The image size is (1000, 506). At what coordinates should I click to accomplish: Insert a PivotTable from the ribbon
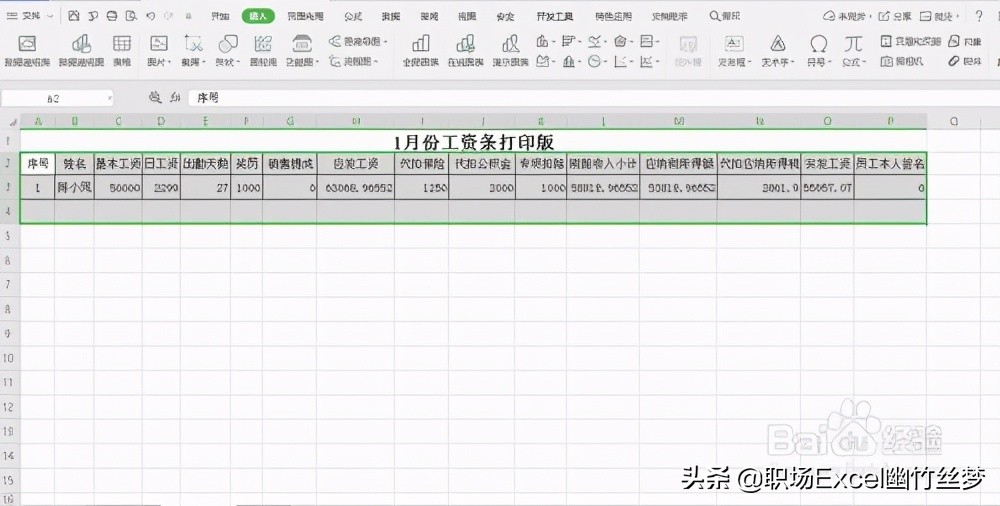point(27,44)
